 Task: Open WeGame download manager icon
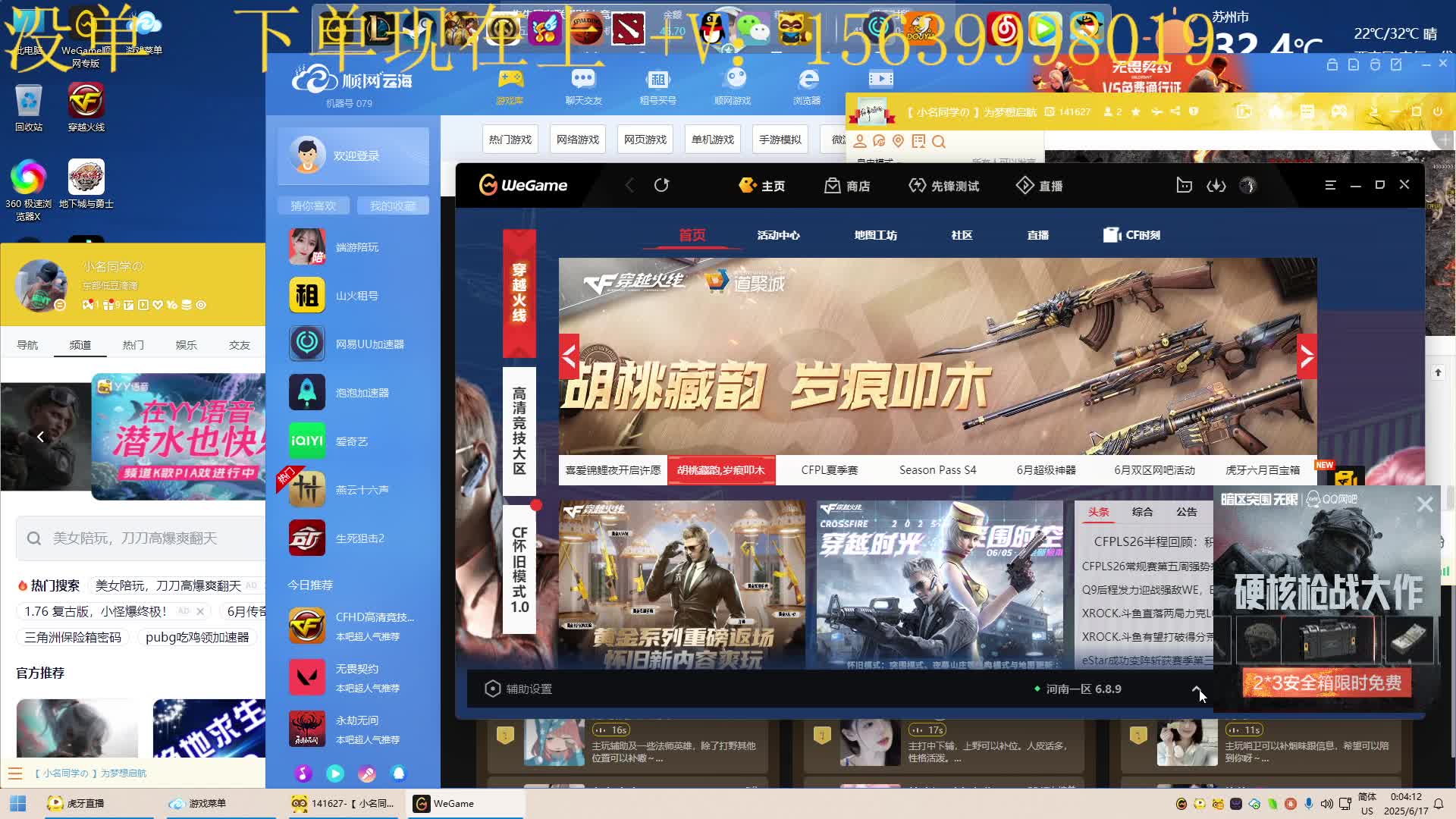click(x=1216, y=186)
